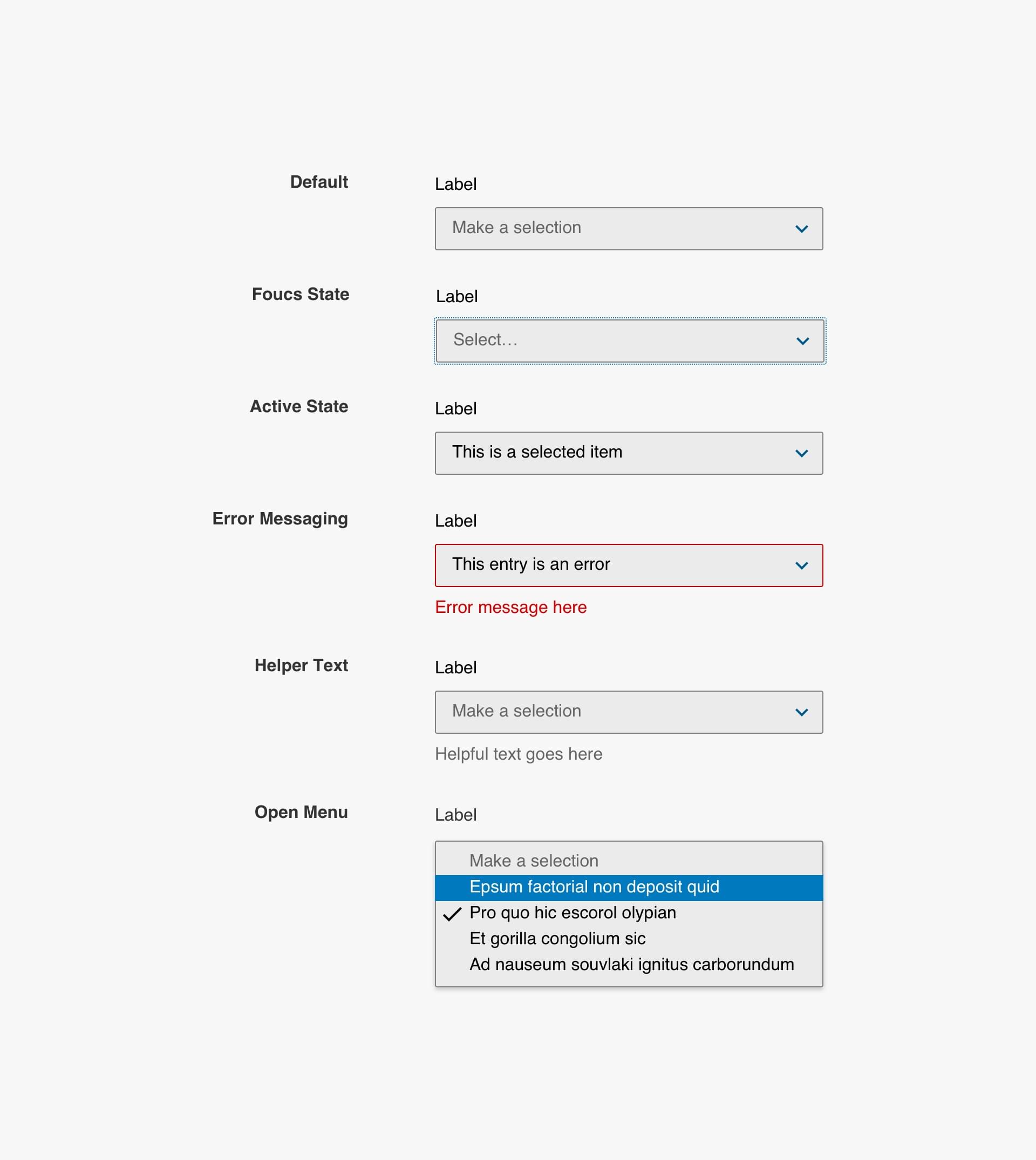1036x1160 pixels.
Task: Open the focused 'Select…' dropdown
Action: click(615, 340)
